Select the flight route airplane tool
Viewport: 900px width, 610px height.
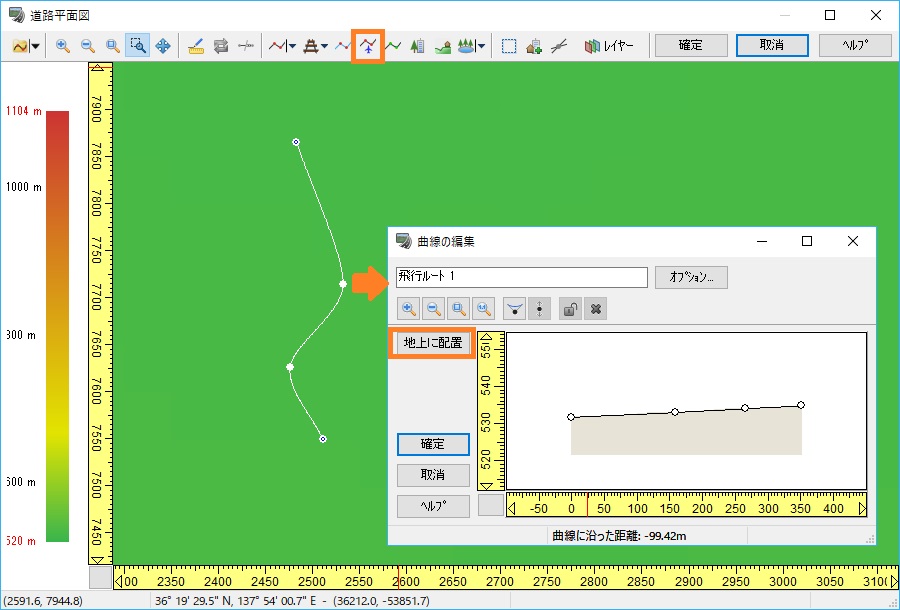pyautogui.click(x=368, y=46)
